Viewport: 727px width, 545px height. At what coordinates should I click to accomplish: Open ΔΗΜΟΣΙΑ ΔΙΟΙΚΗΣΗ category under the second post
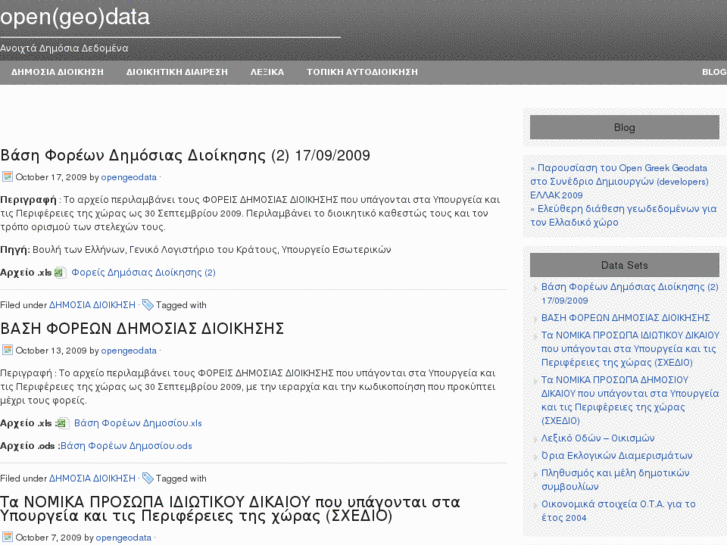pos(92,478)
